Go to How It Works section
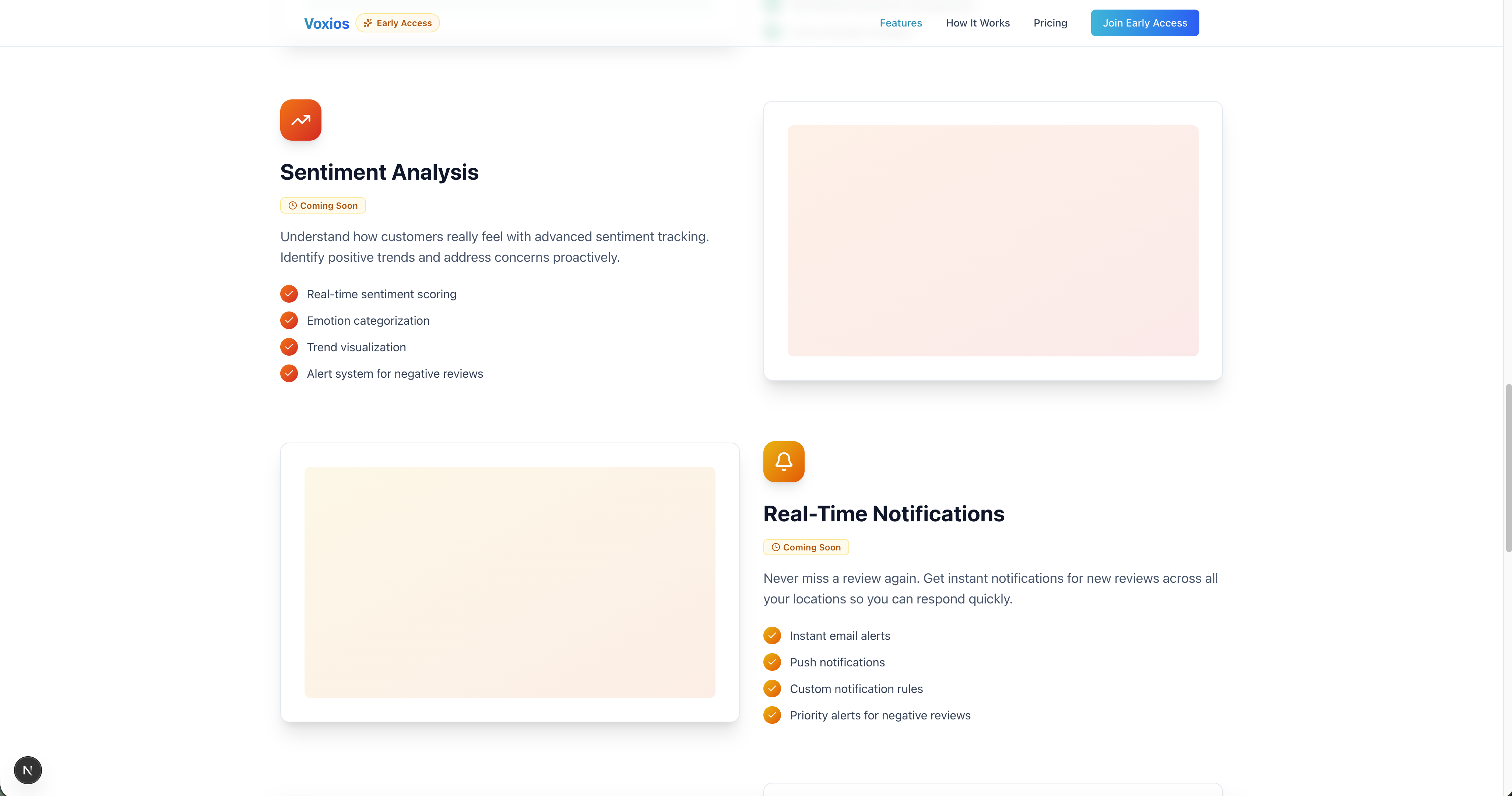Screen dimensions: 1512x796 [977, 23]
